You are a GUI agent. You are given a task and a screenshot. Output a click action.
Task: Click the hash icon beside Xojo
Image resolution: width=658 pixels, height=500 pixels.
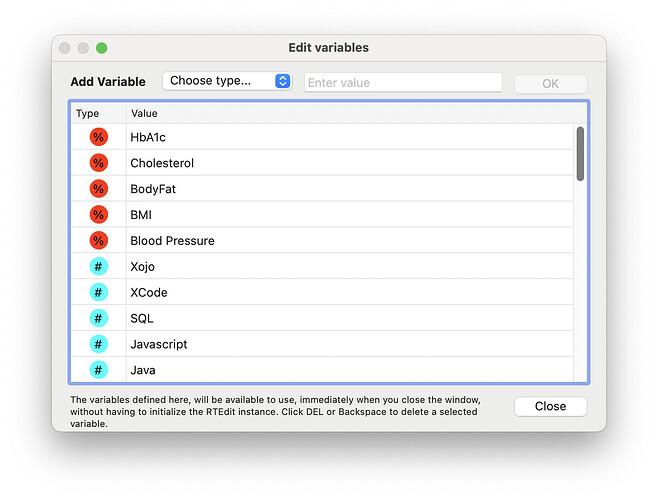coord(99,267)
